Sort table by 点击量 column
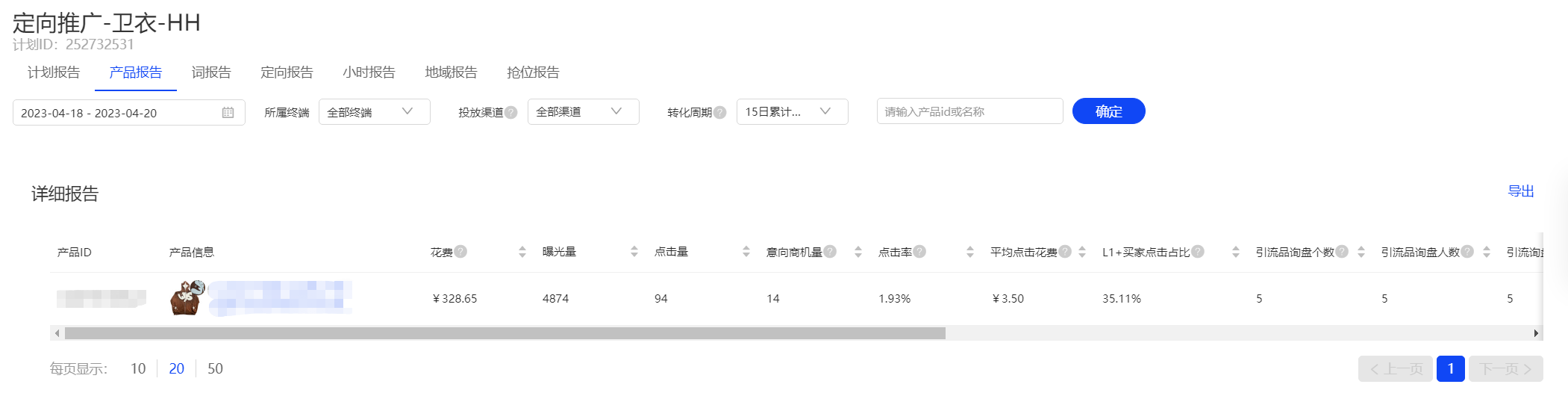The height and width of the screenshot is (399, 1568). [x=746, y=252]
